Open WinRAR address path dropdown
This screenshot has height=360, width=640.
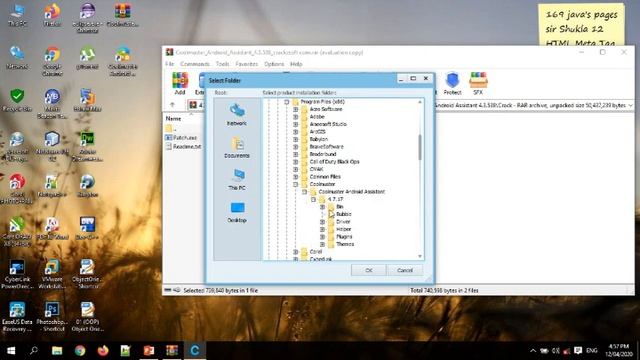[631, 105]
